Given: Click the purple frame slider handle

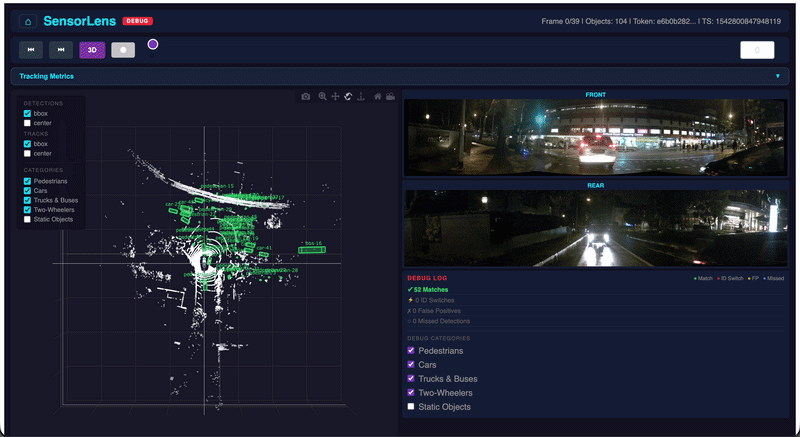Looking at the screenshot, I should pyautogui.click(x=153, y=44).
